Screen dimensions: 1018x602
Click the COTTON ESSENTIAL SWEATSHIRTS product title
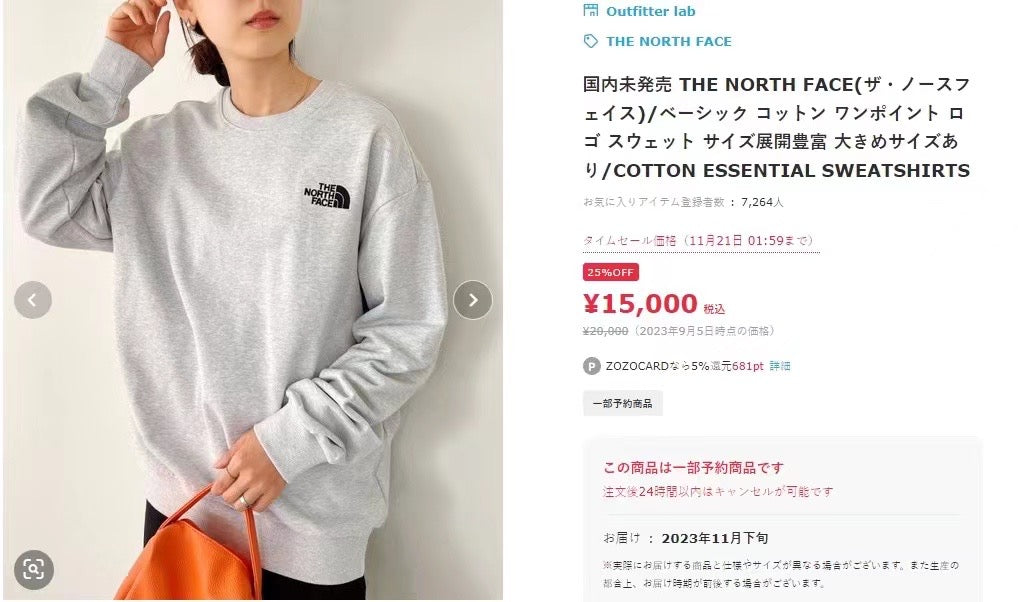click(x=776, y=128)
